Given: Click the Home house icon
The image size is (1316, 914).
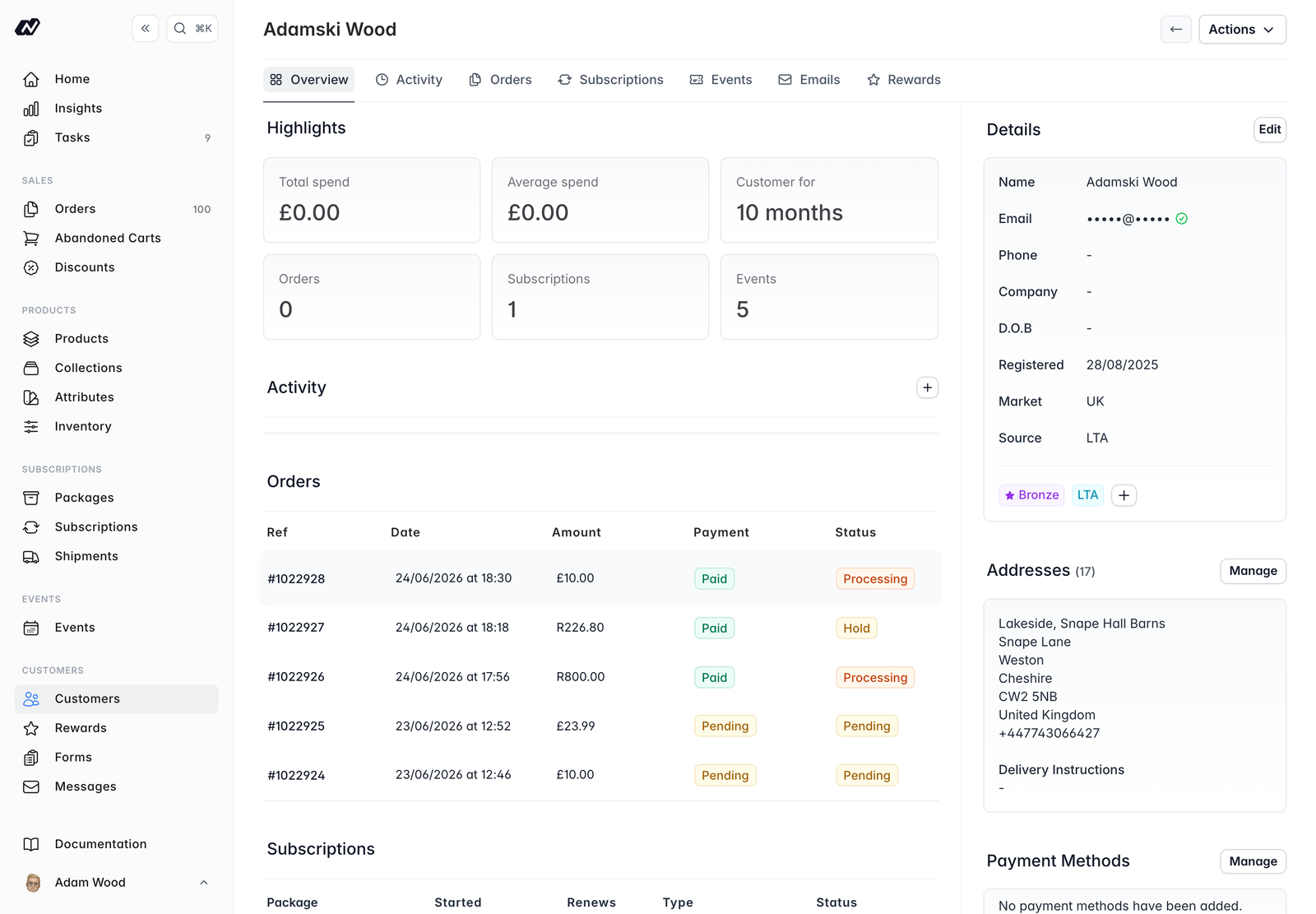Looking at the screenshot, I should (x=31, y=79).
